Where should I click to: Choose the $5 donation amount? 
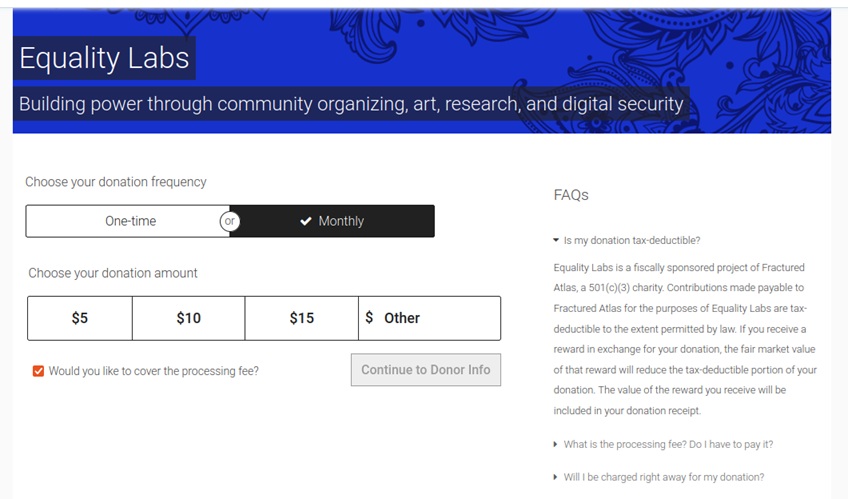[80, 318]
